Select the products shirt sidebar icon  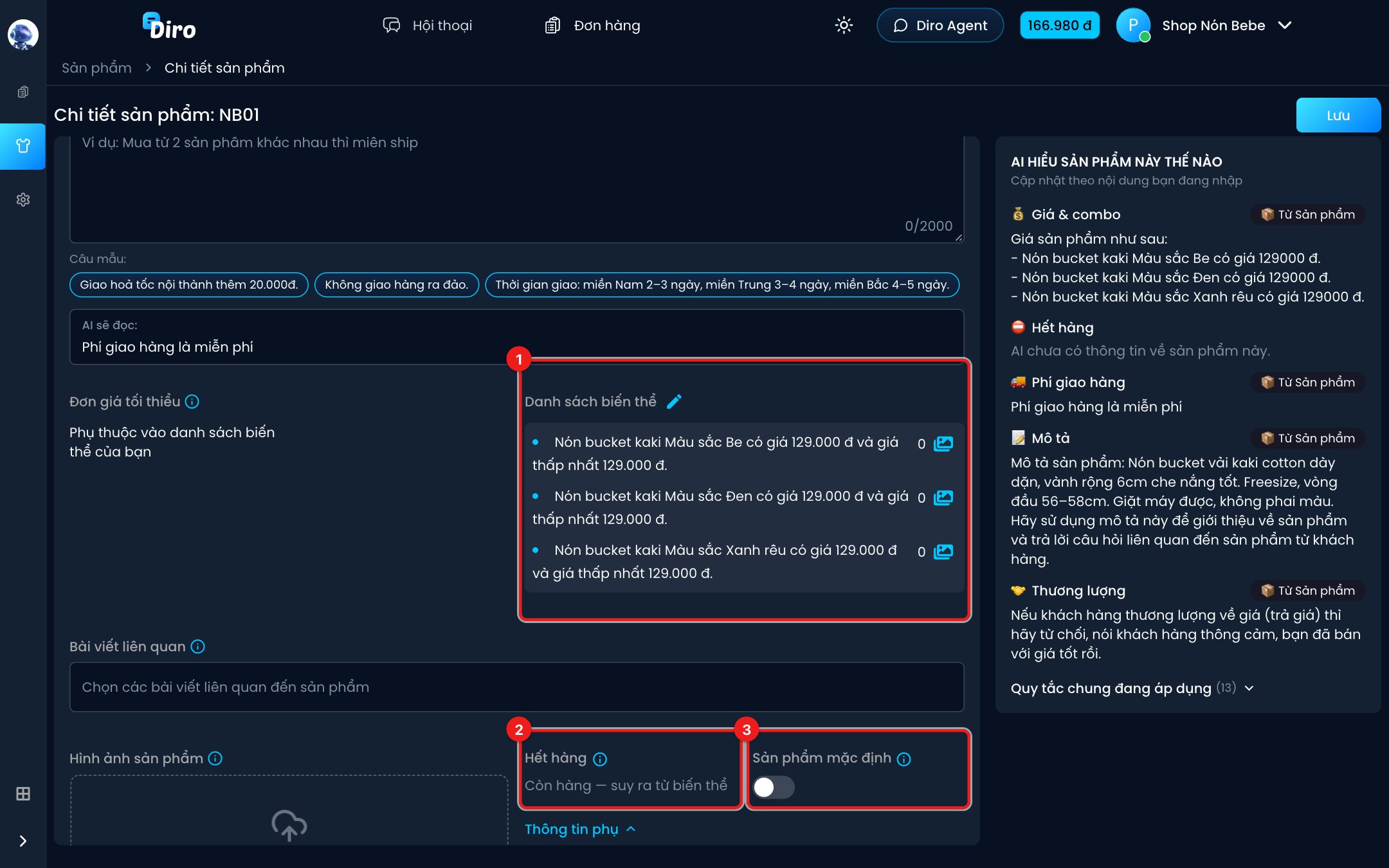(23, 146)
